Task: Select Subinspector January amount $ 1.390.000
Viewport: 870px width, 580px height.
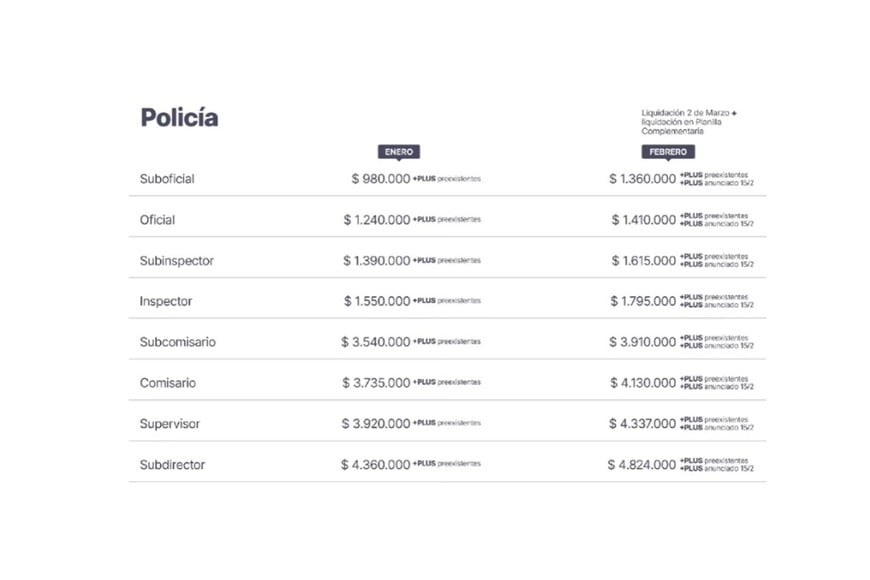Action: [377, 261]
